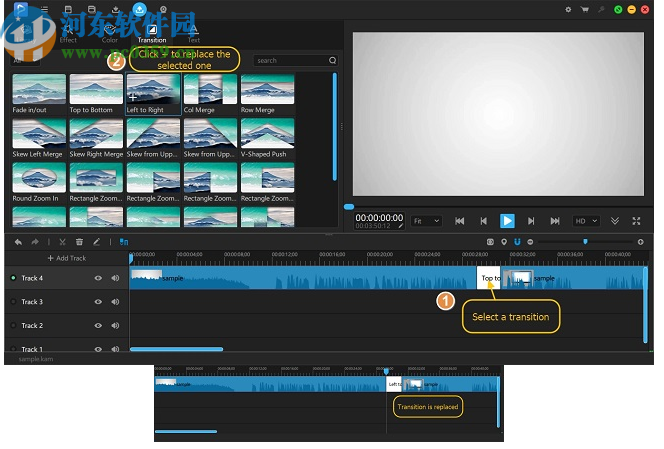The width and height of the screenshot is (664, 449).
Task: Click the undo arrow in timeline toolbar
Action: [x=18, y=242]
